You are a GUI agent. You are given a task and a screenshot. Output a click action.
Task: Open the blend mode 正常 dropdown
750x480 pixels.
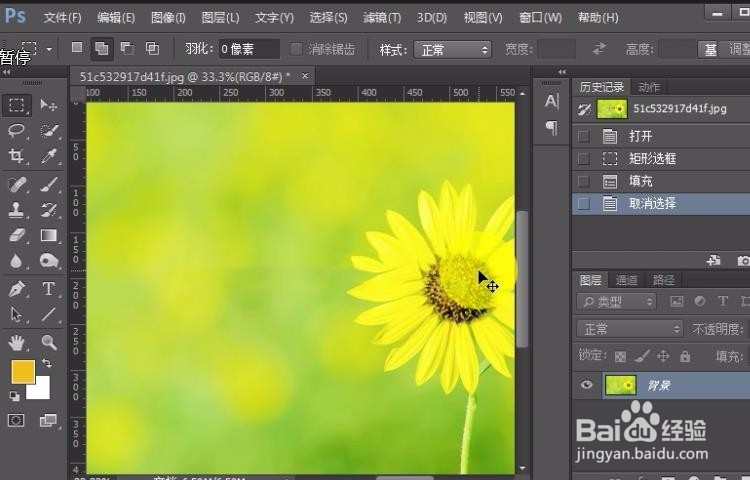pyautogui.click(x=630, y=329)
